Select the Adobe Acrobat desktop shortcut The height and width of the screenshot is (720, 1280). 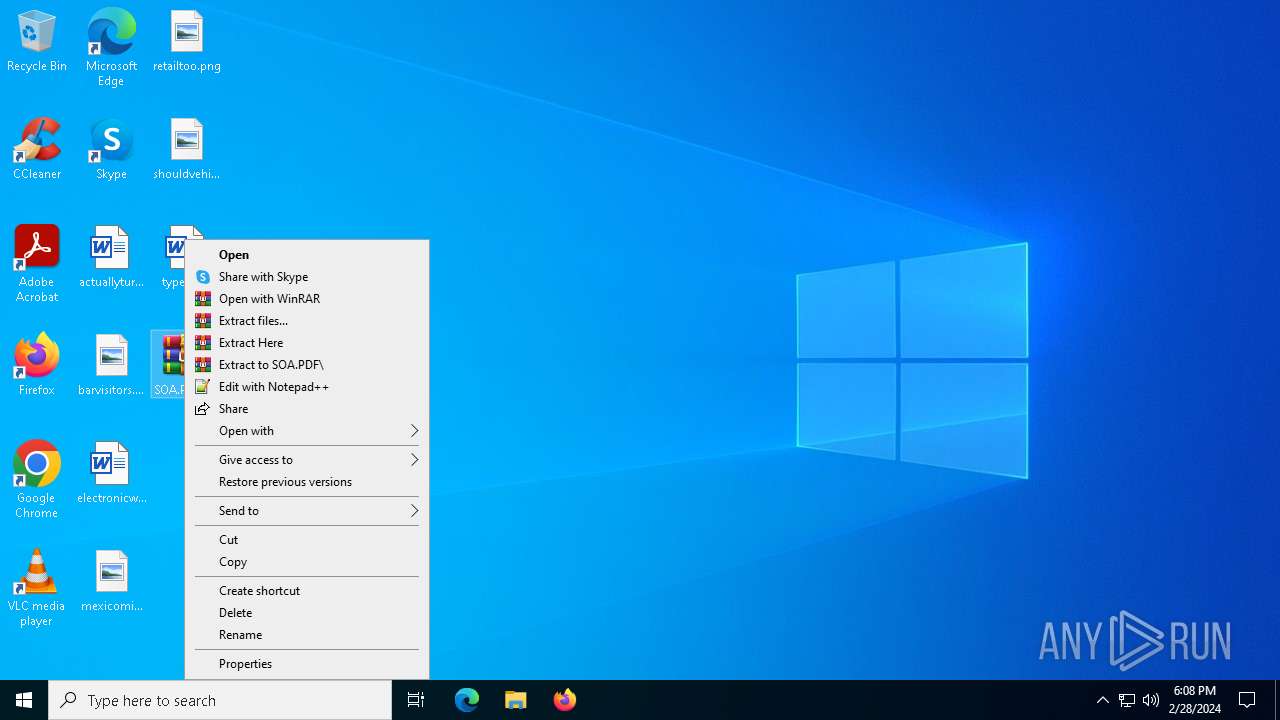(37, 264)
